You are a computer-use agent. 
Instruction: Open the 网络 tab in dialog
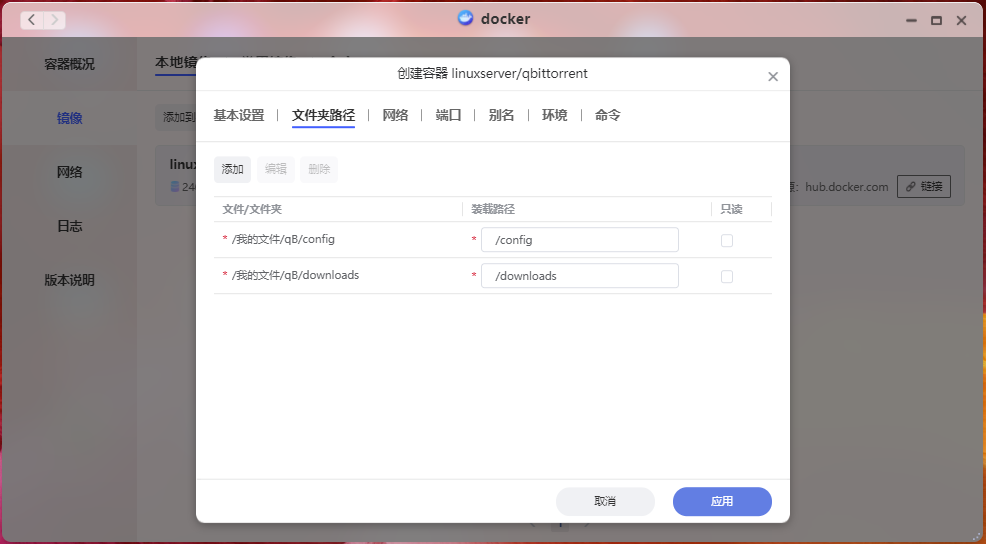tap(395, 115)
